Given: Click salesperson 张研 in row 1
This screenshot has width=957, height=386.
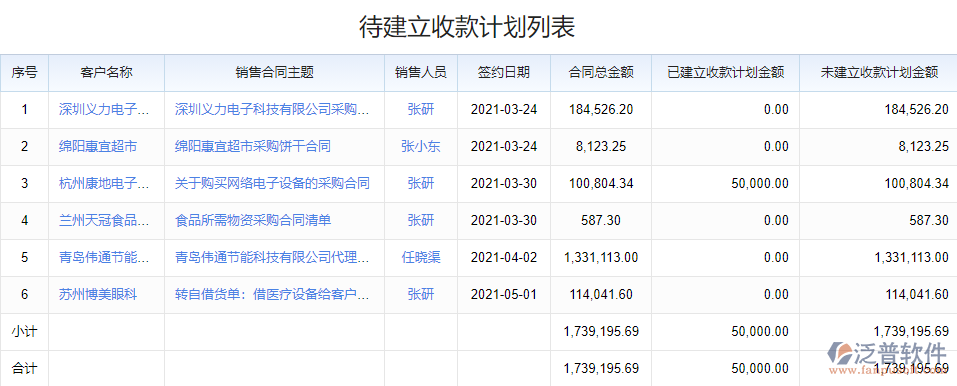Looking at the screenshot, I should tap(421, 110).
